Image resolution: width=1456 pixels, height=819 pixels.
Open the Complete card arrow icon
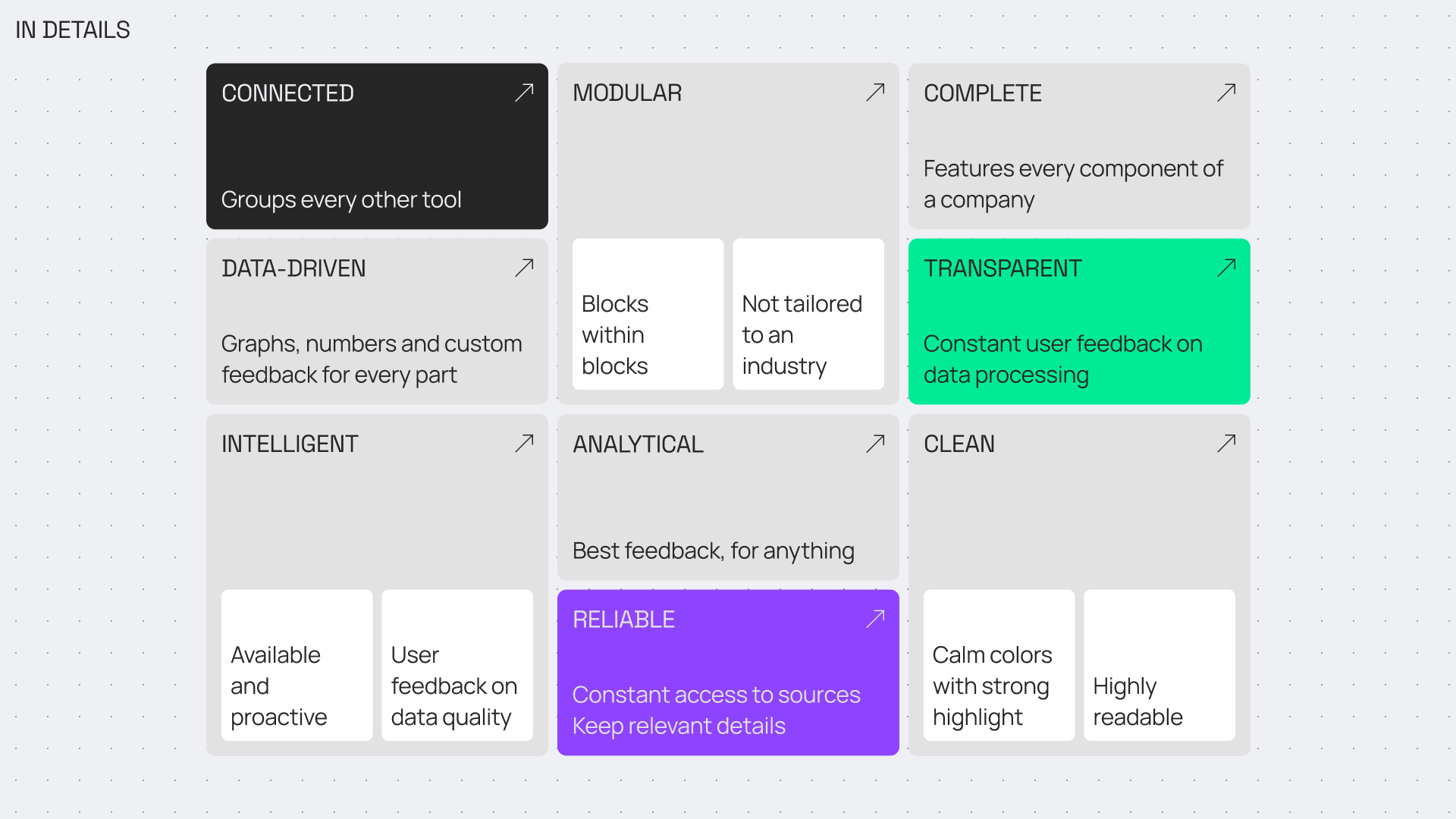(x=1226, y=93)
